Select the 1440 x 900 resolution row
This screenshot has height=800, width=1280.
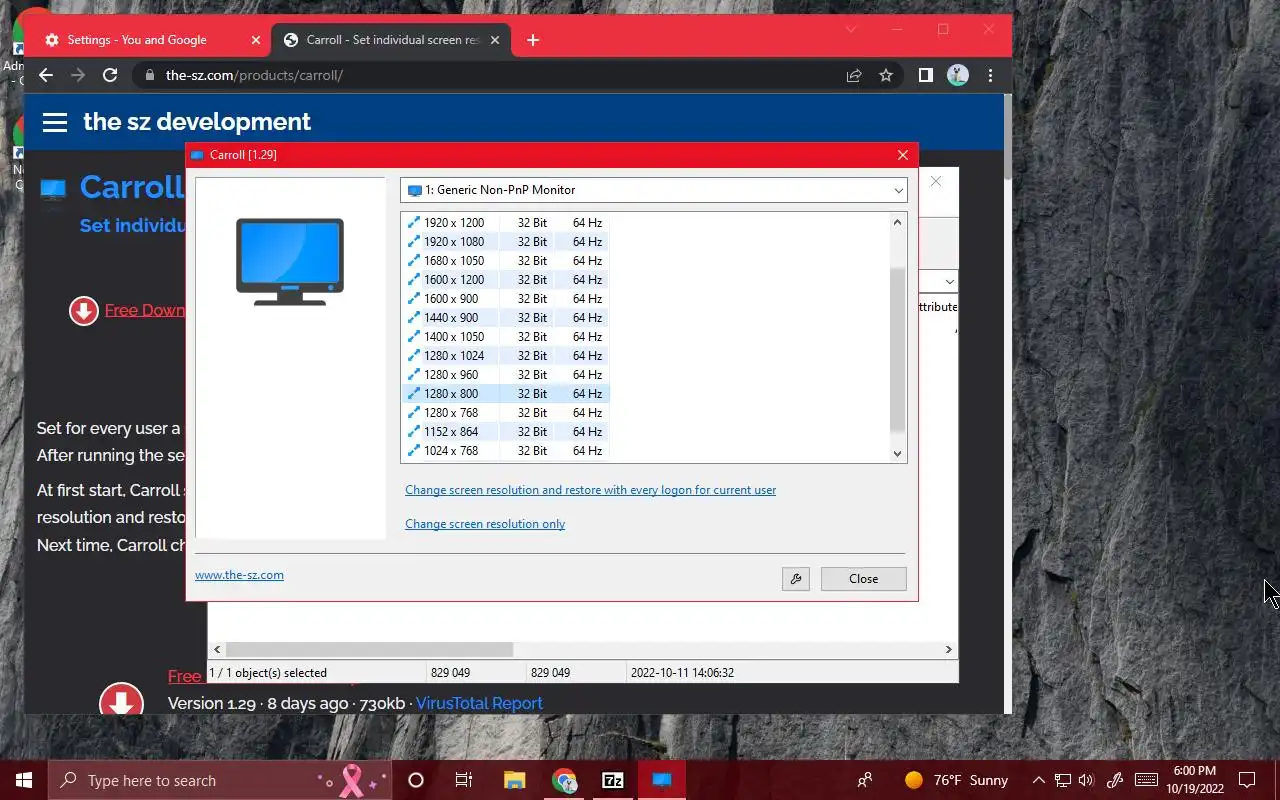click(505, 318)
